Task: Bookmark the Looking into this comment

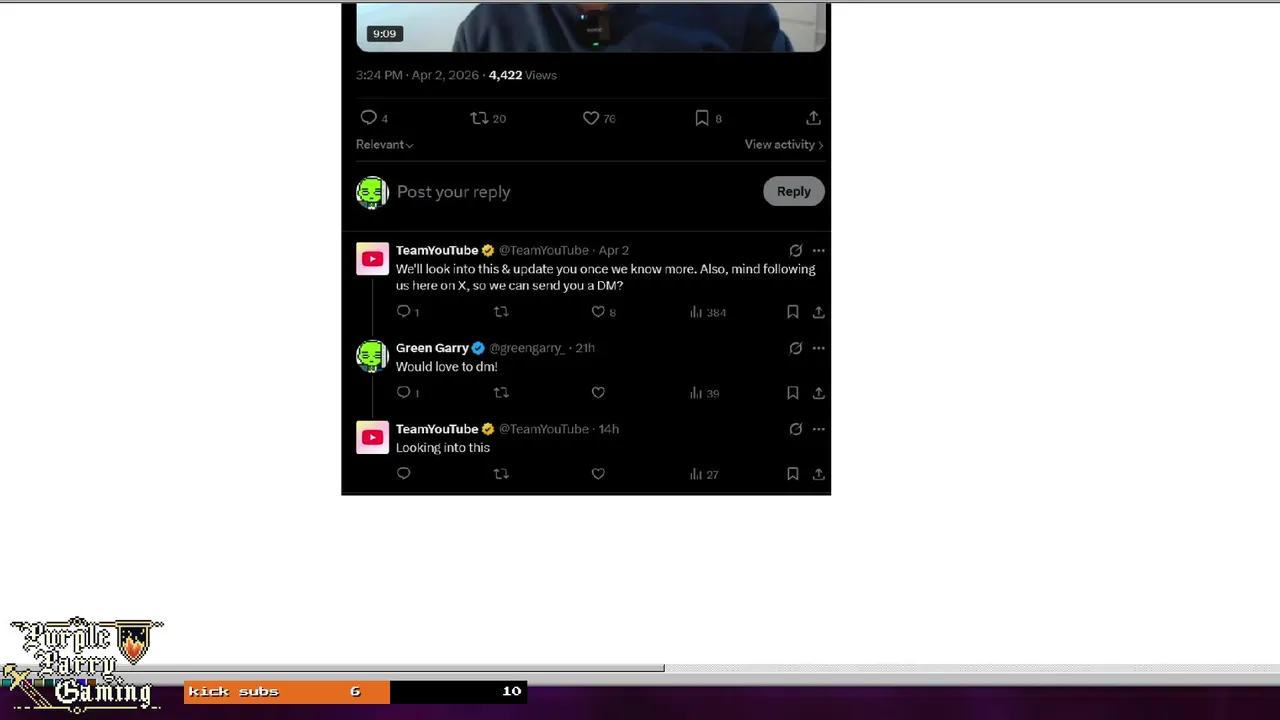Action: 792,474
